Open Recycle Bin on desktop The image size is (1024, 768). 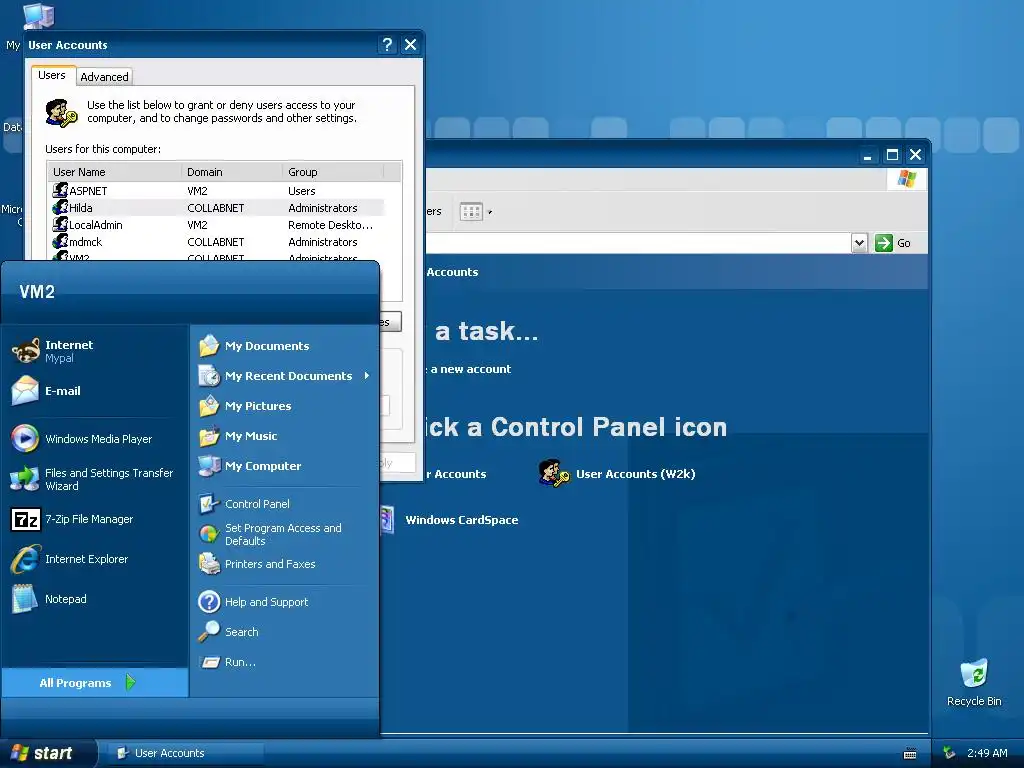(974, 682)
